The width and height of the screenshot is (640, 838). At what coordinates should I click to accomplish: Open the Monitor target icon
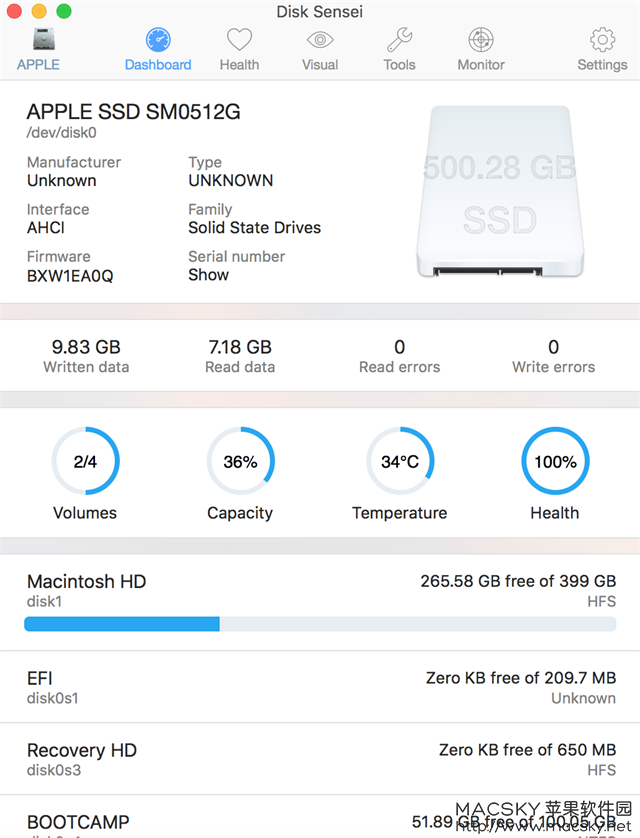[x=481, y=40]
